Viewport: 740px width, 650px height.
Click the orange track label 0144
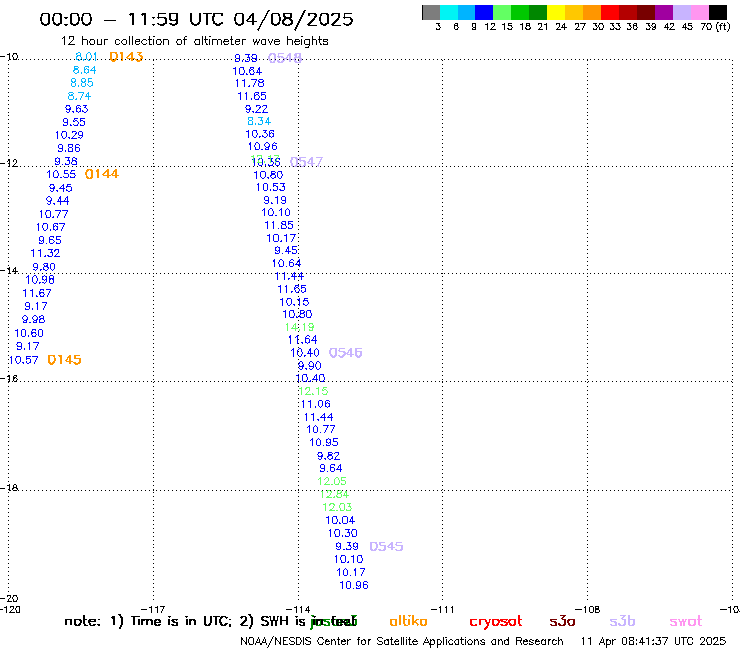coord(102,174)
